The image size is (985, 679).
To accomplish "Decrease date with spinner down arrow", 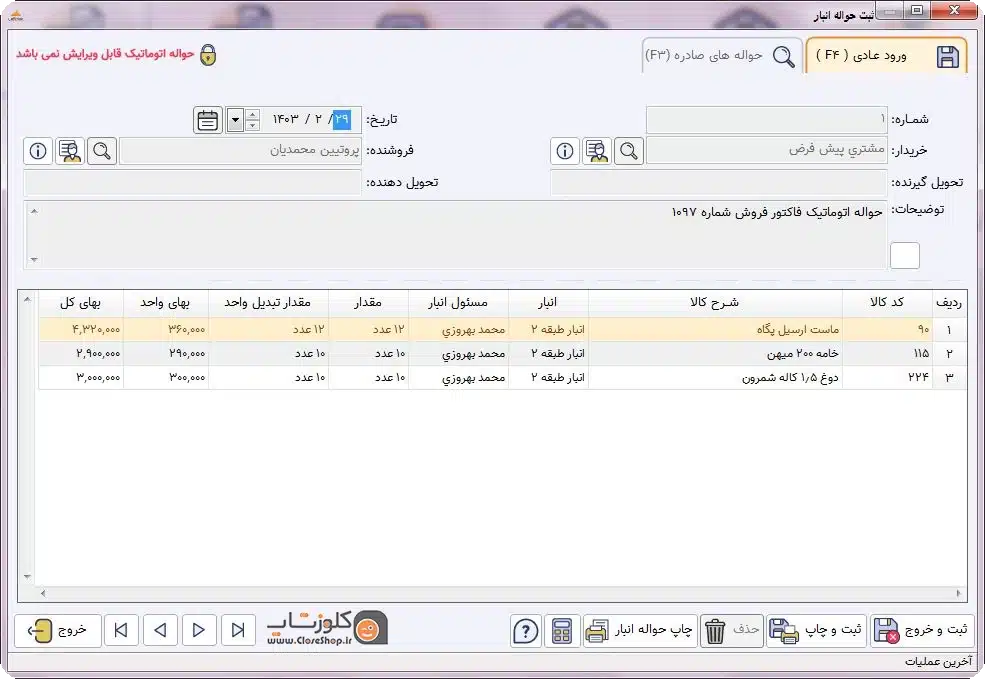I will click(x=253, y=125).
